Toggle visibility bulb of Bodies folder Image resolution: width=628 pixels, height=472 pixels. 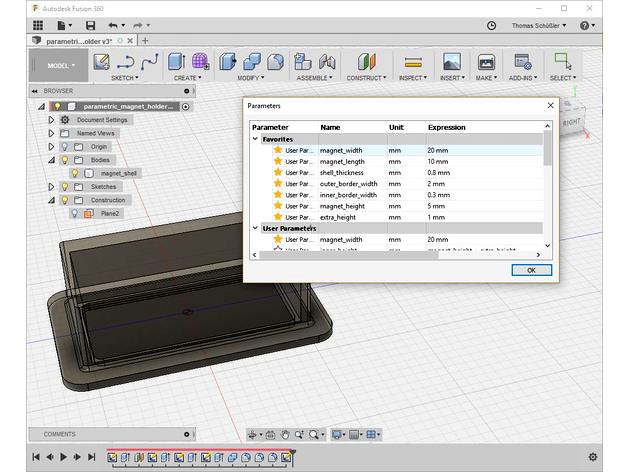[64, 160]
